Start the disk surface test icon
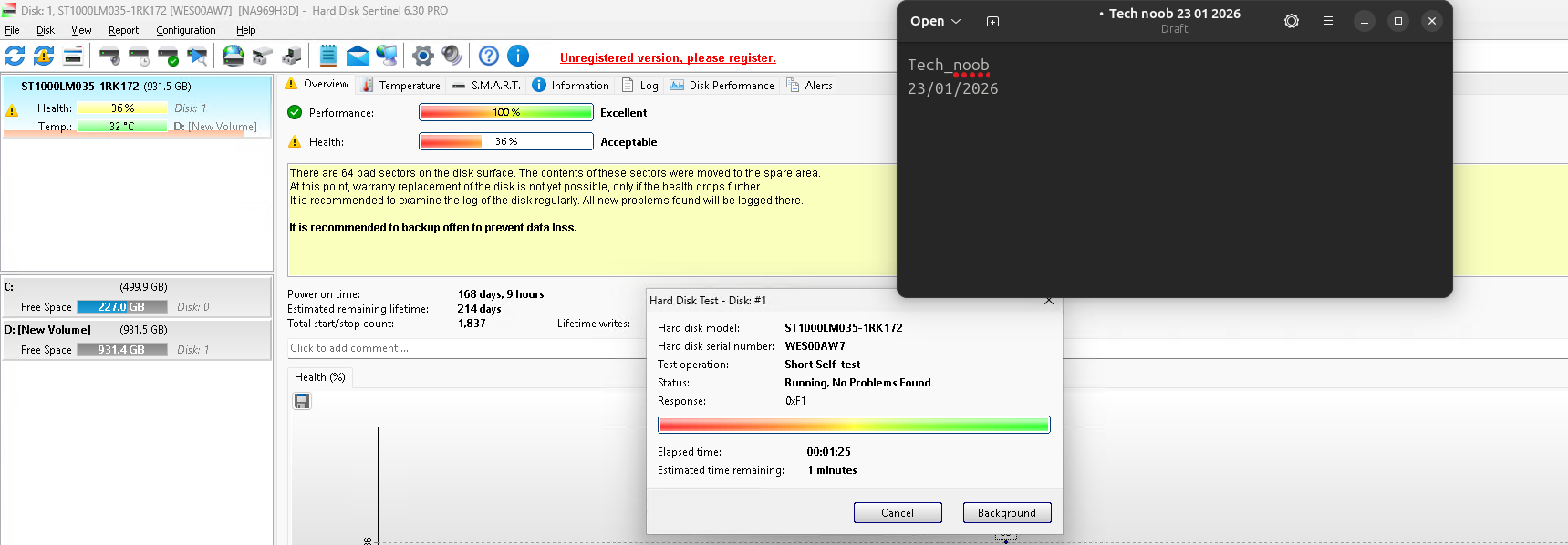Screen dimensions: 1568x545 tap(197, 57)
